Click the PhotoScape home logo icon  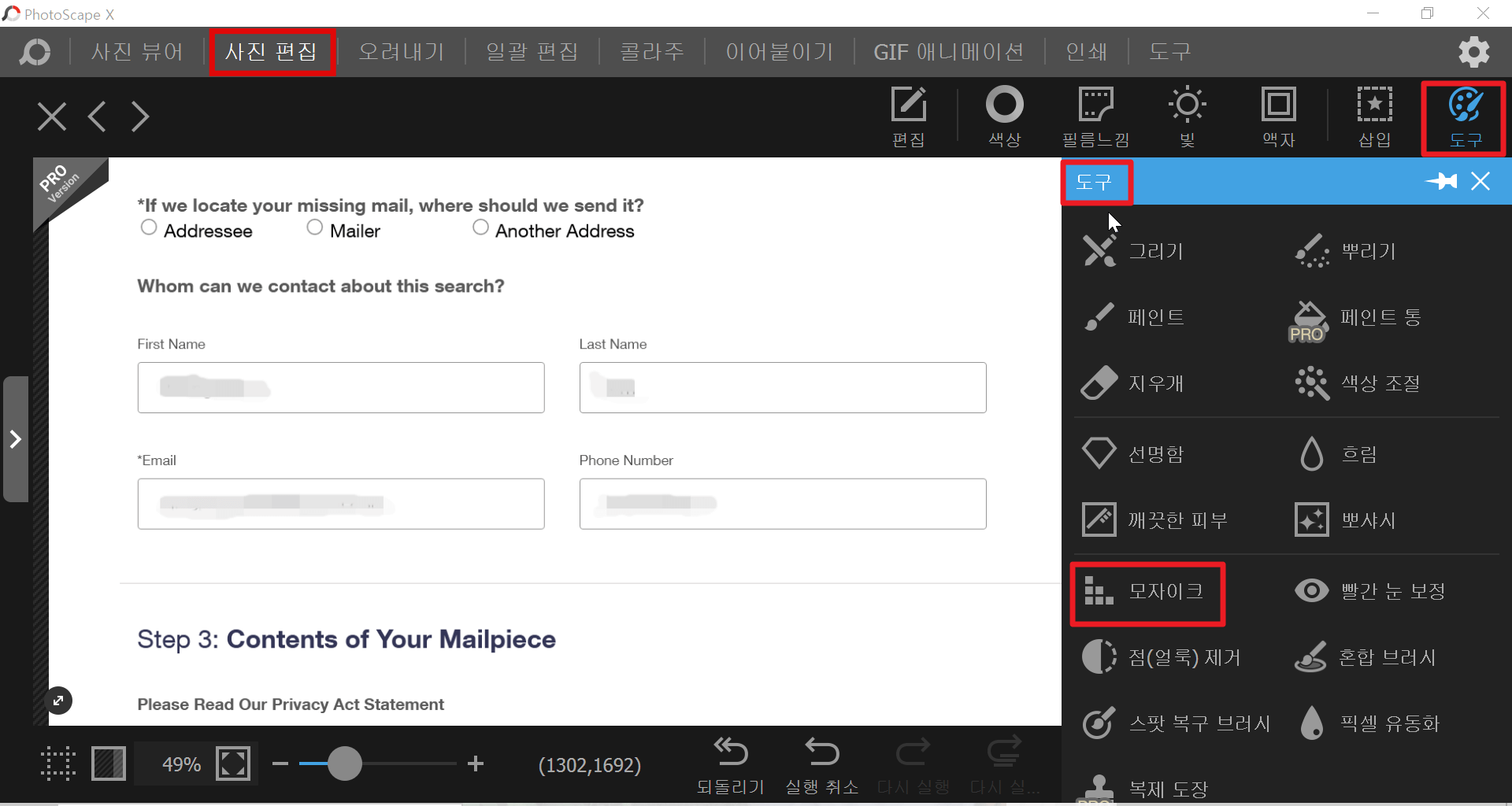pyautogui.click(x=35, y=52)
